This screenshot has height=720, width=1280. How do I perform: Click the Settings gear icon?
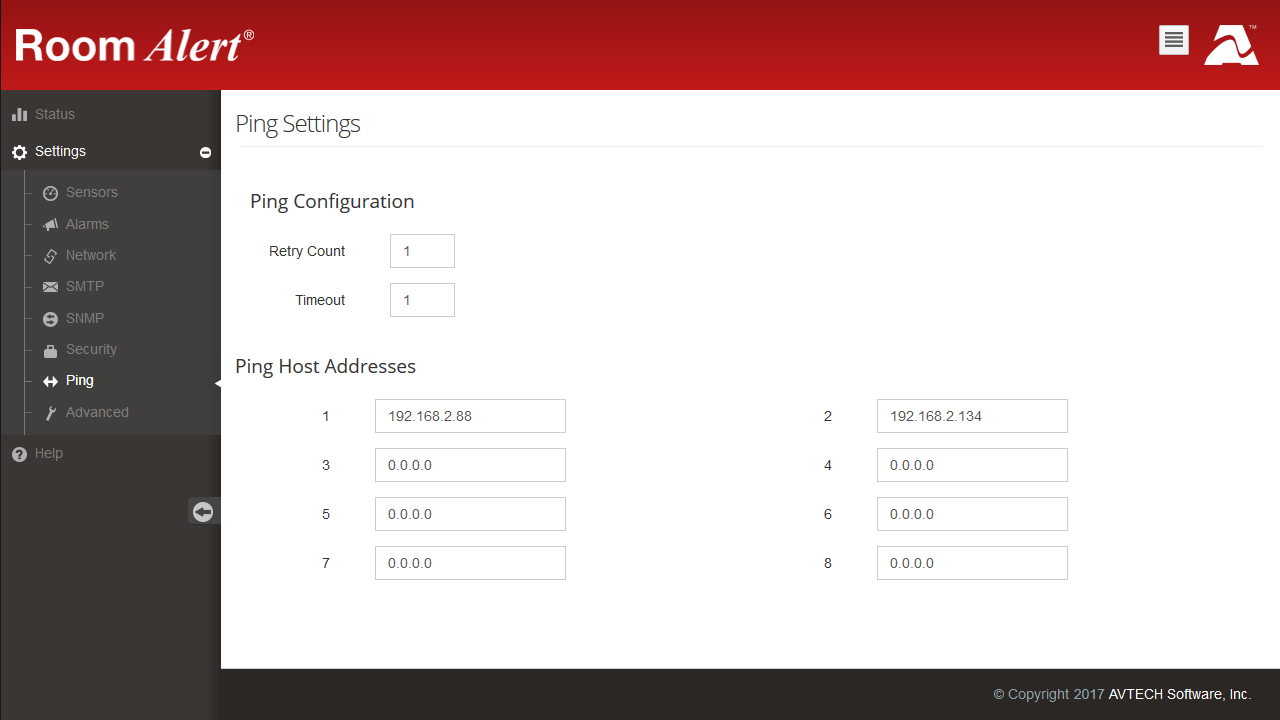pos(18,151)
